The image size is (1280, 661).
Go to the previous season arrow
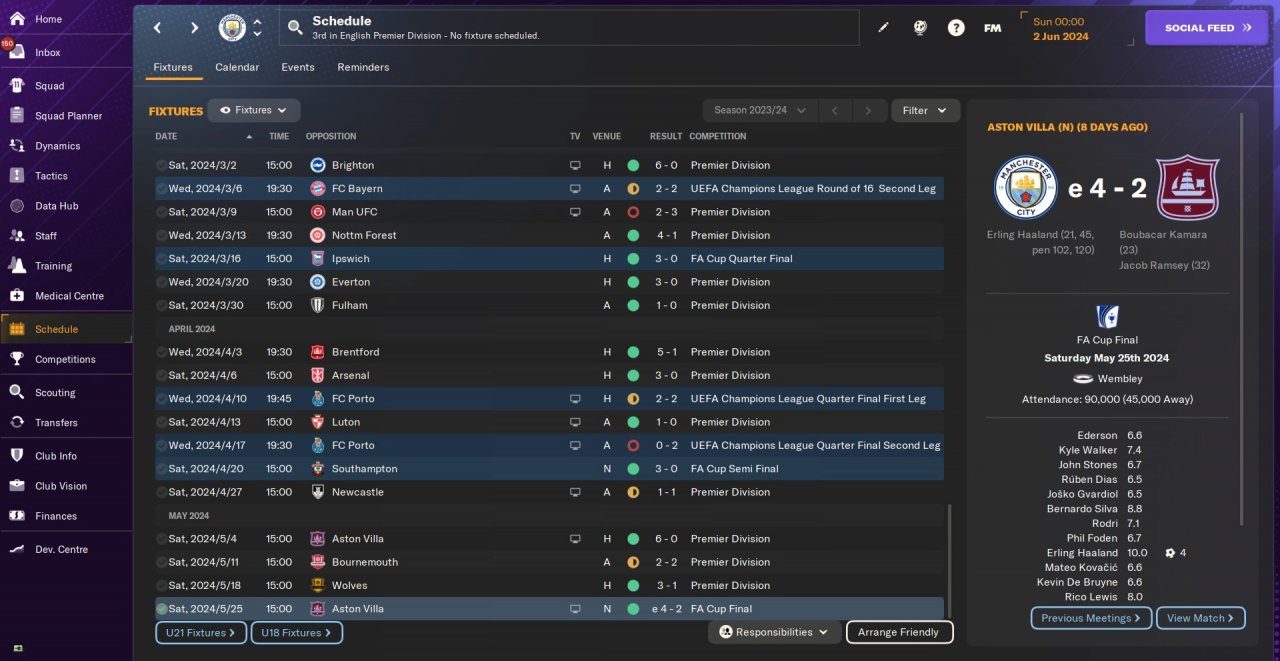[835, 110]
